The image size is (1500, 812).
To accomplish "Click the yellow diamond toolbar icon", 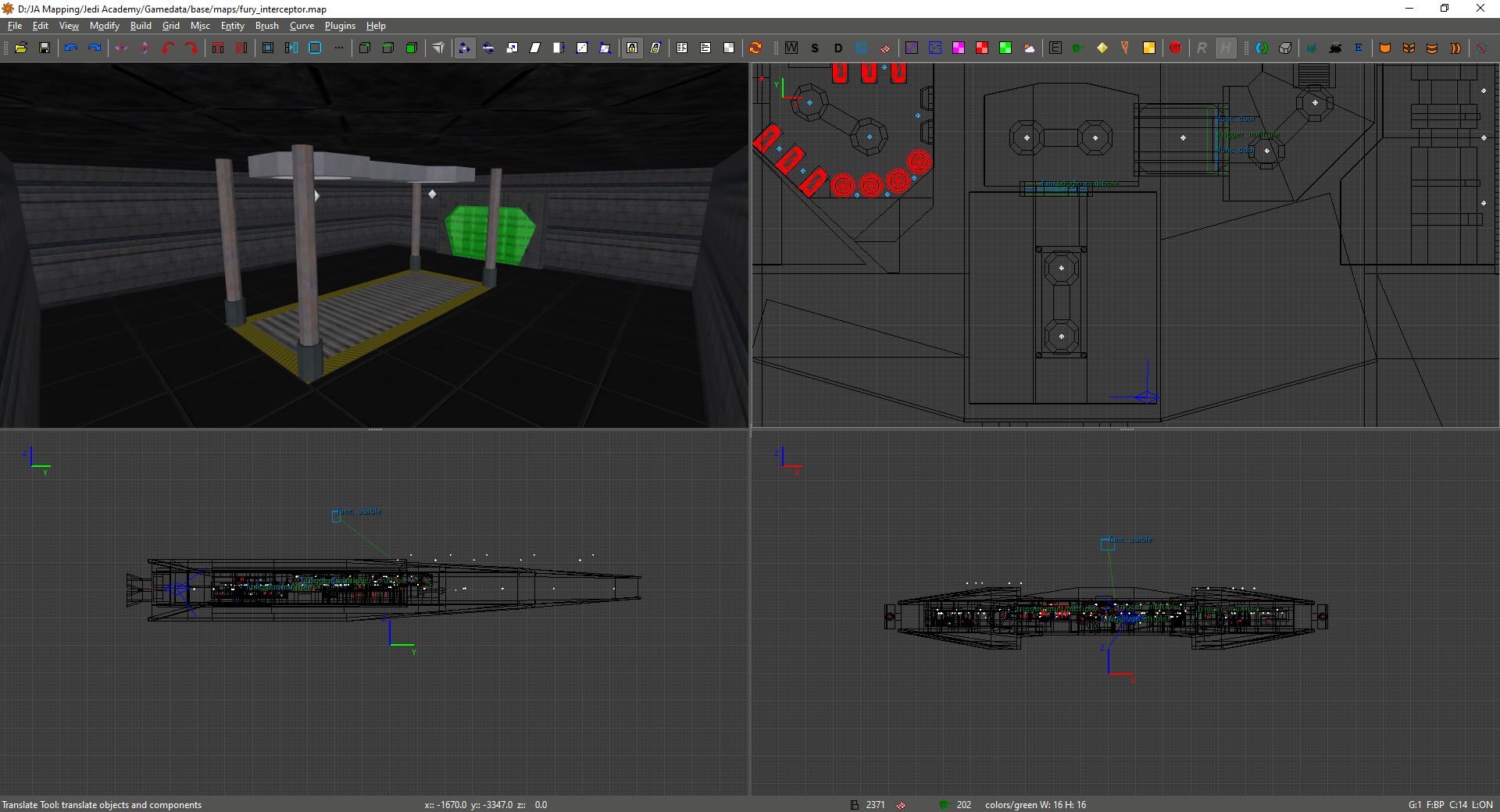I will click(x=1102, y=48).
